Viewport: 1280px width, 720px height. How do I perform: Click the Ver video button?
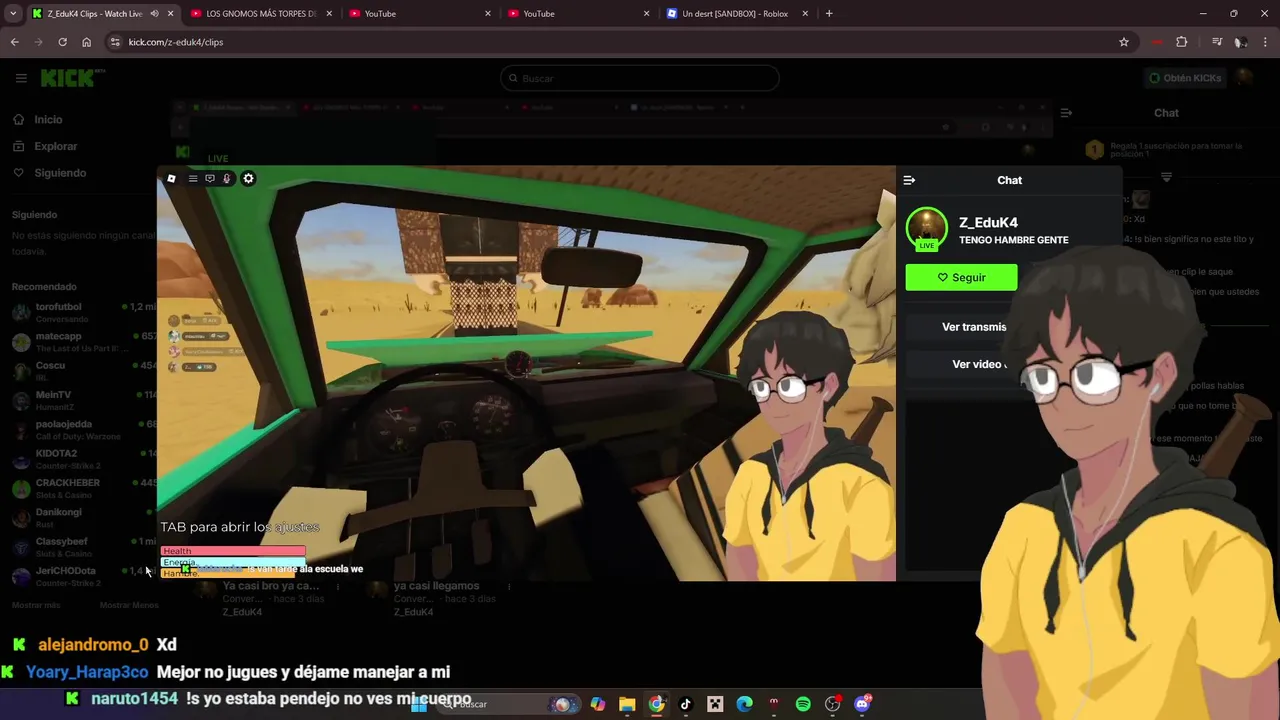(x=979, y=364)
